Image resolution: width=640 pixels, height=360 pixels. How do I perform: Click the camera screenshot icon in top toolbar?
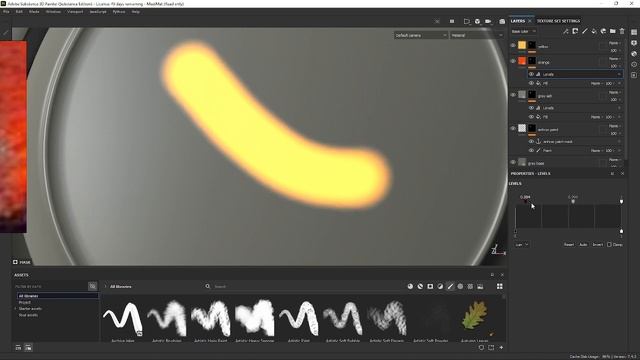tap(502, 21)
